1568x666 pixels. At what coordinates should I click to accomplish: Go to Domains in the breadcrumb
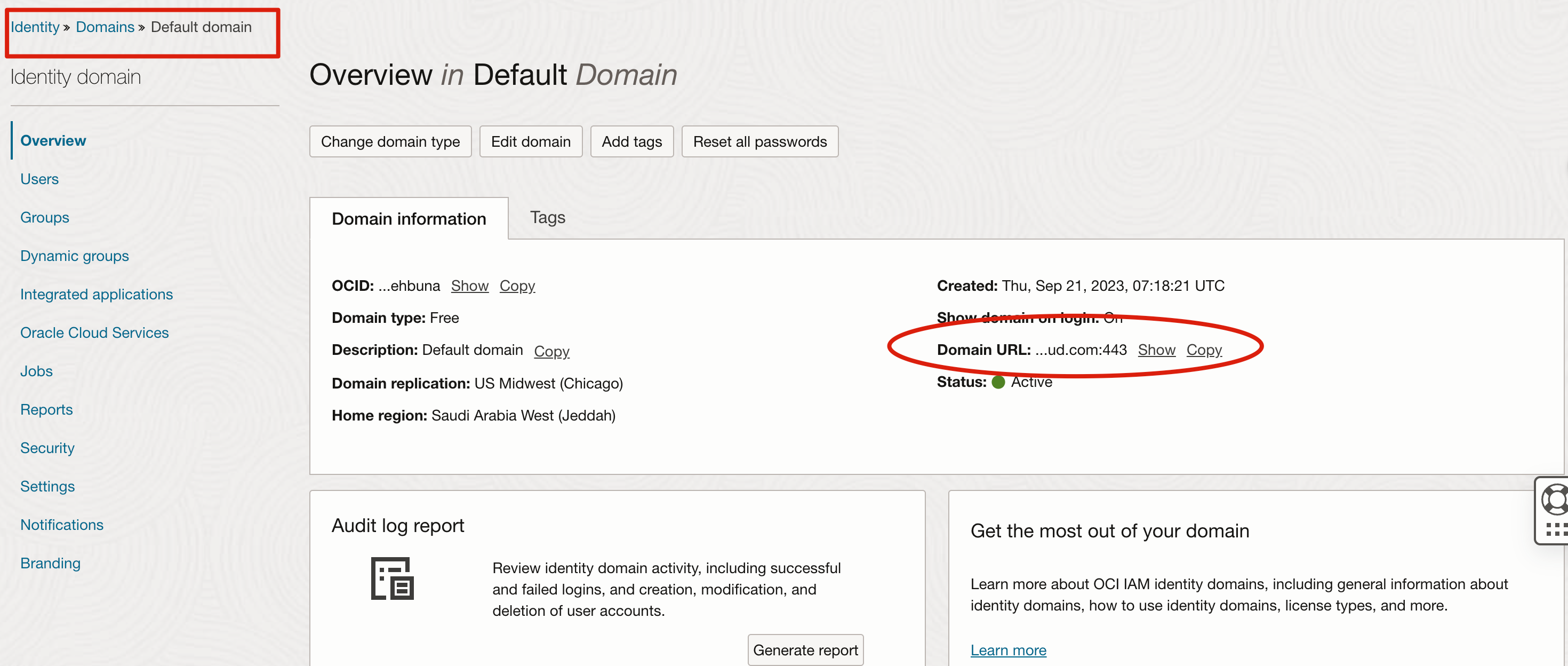[105, 27]
